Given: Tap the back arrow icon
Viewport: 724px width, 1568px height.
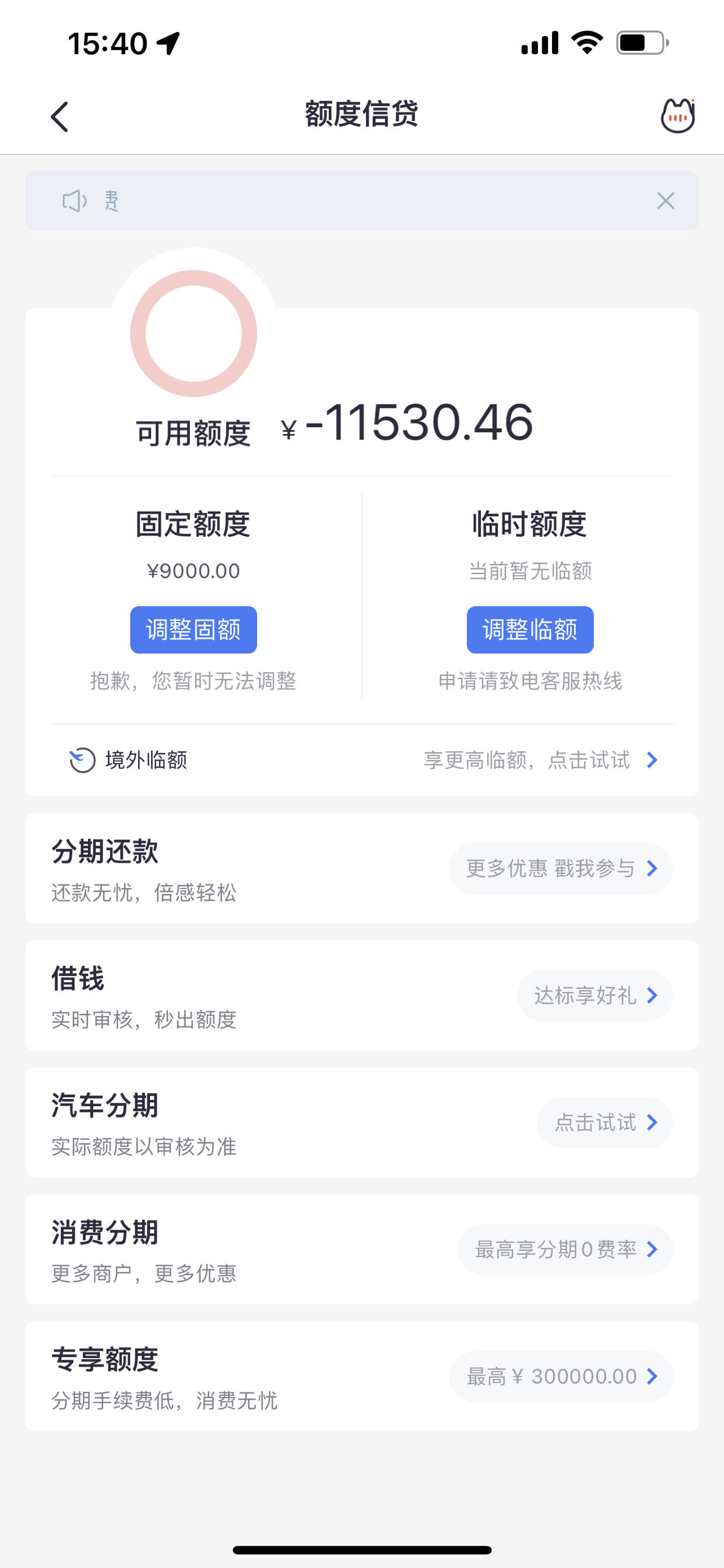Looking at the screenshot, I should pos(59,116).
